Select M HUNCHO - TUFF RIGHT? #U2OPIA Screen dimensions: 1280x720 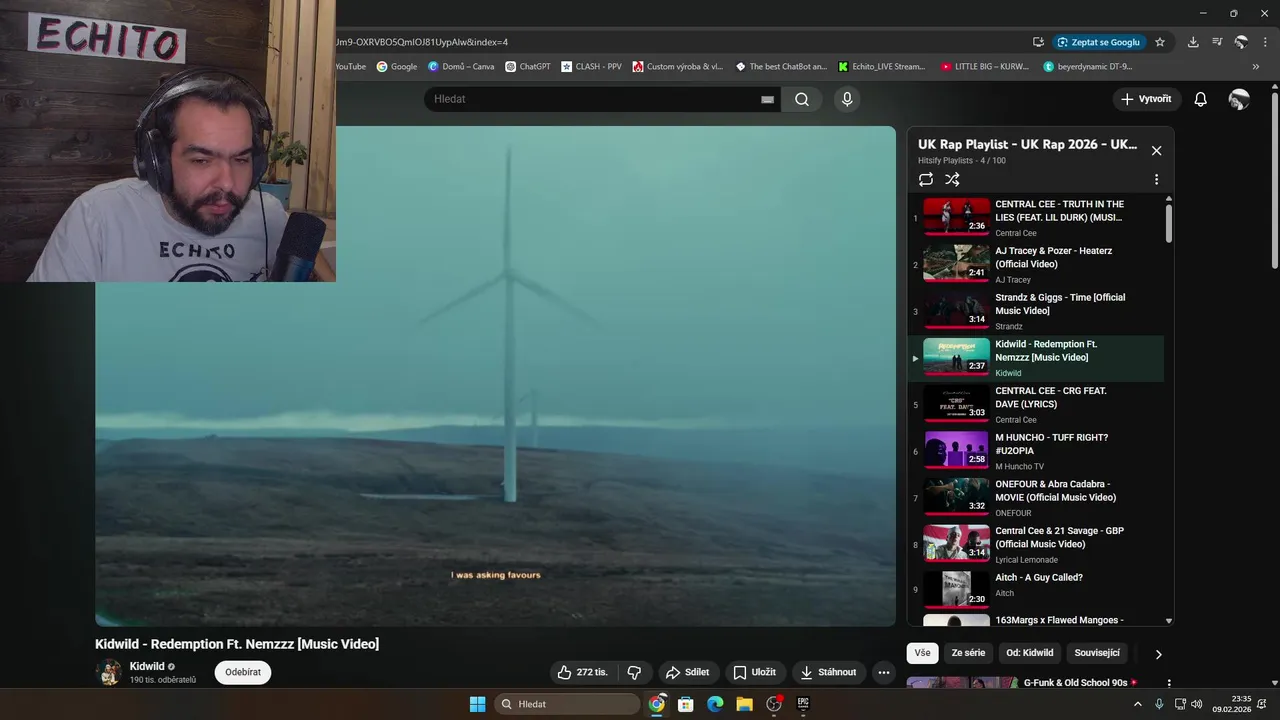[1035, 451]
